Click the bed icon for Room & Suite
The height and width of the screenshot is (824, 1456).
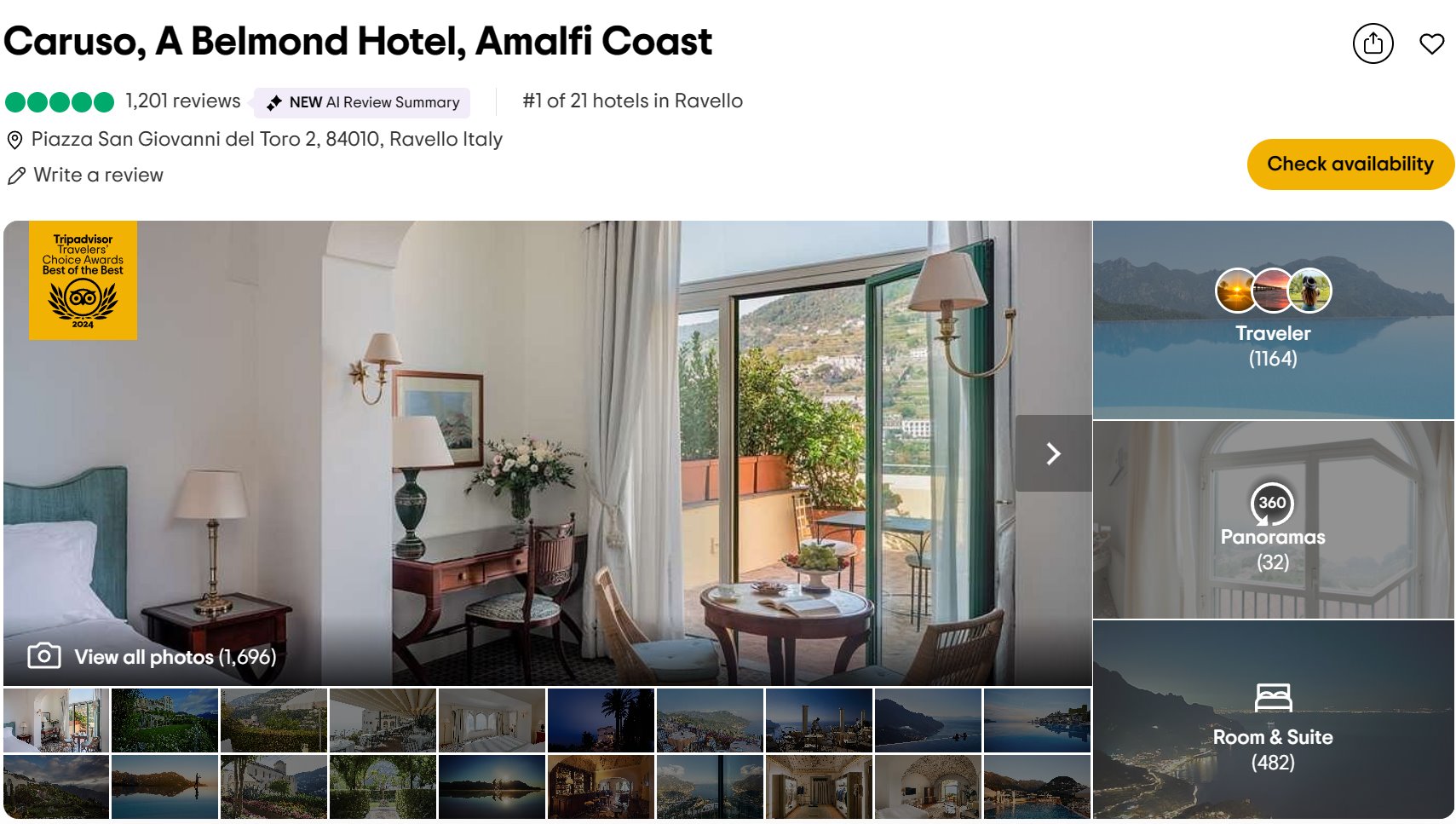1273,698
